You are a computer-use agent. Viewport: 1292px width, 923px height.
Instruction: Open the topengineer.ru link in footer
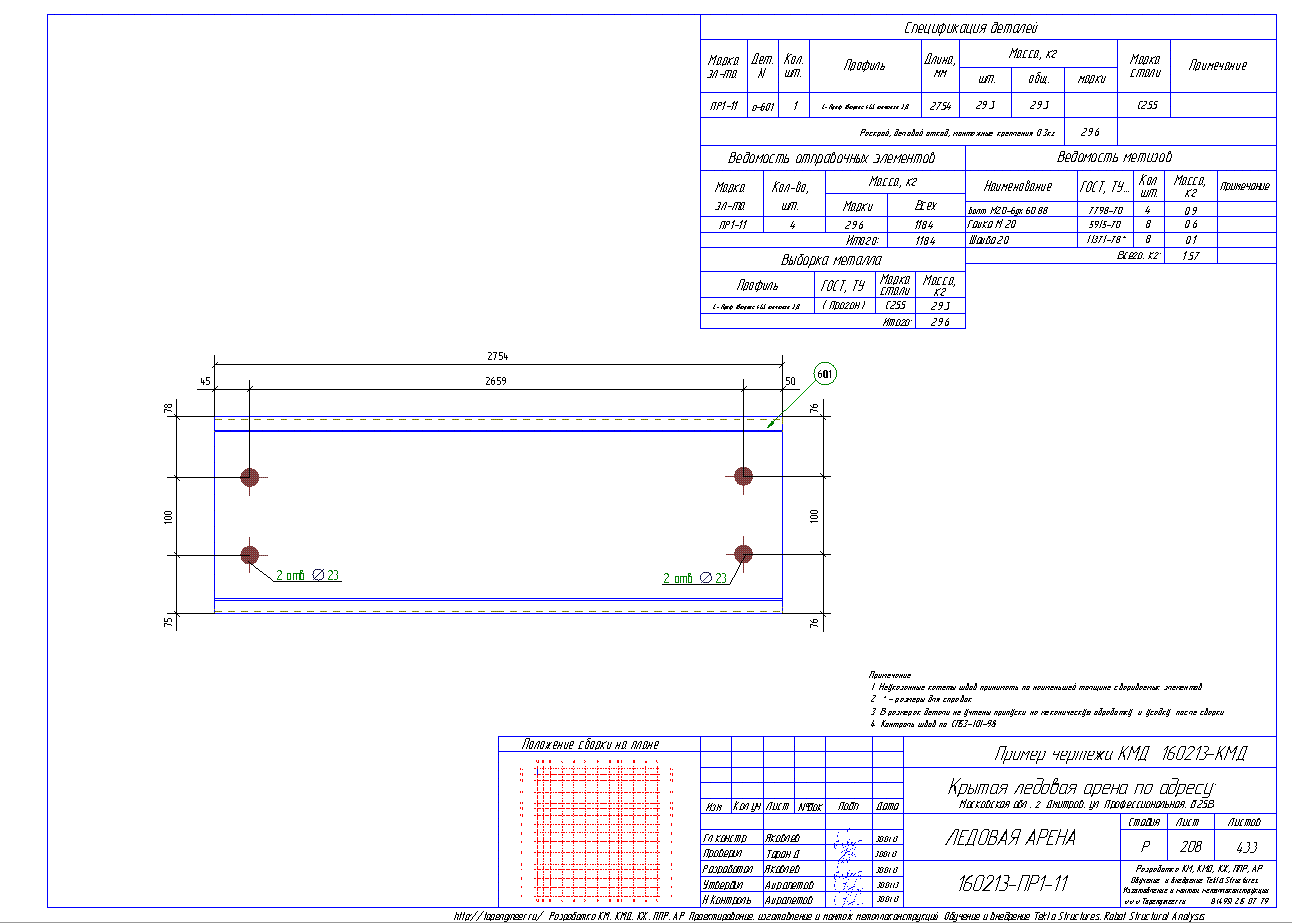tap(498, 915)
